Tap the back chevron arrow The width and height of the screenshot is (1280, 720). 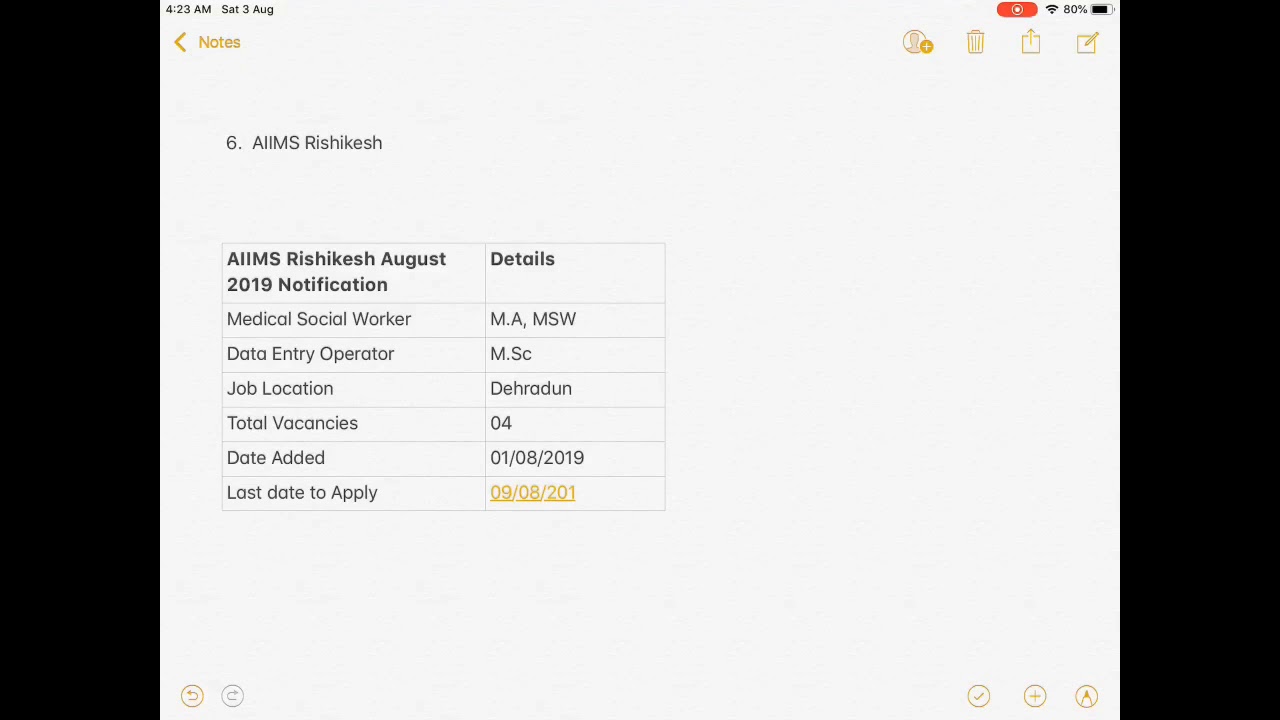(180, 42)
